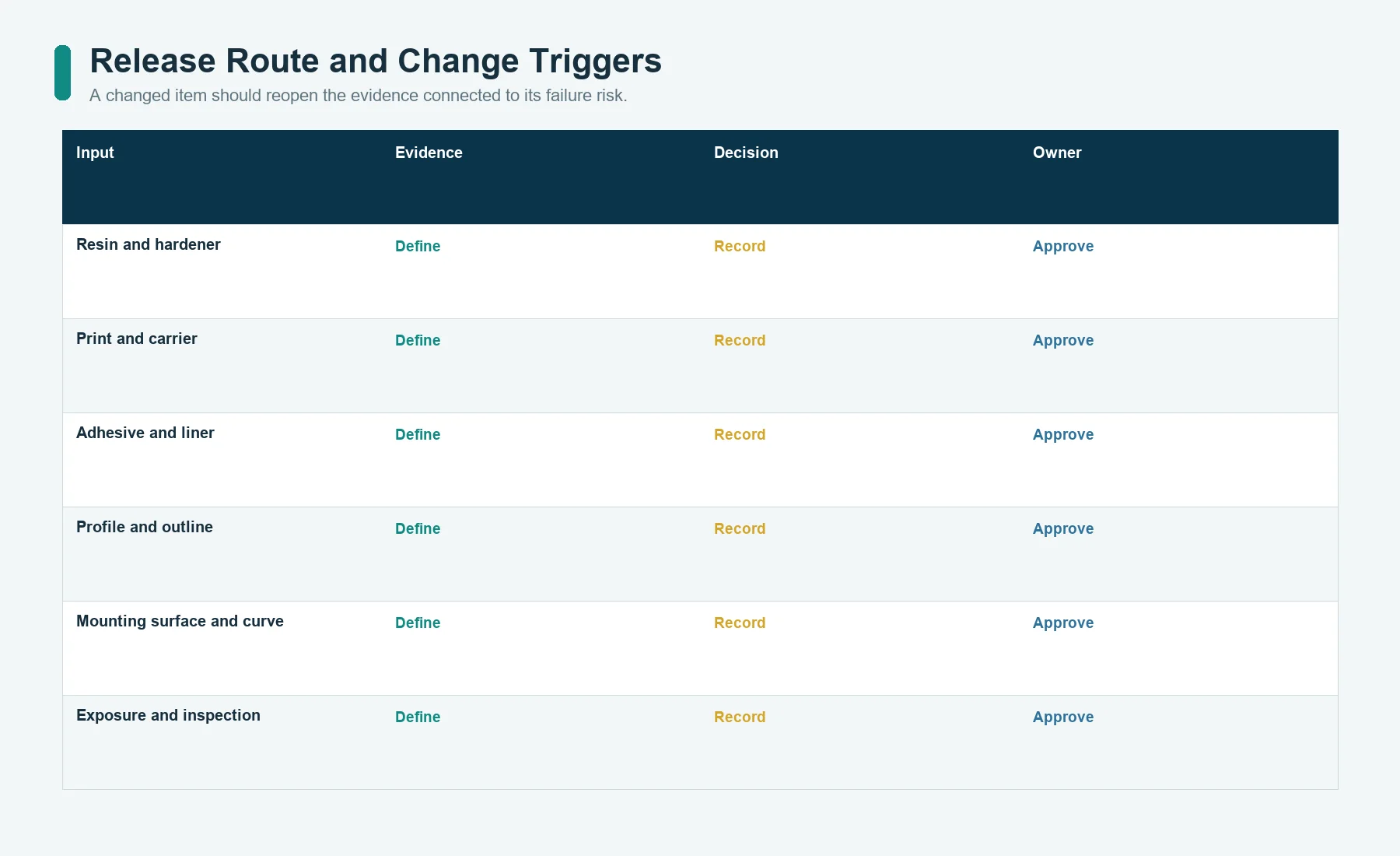Click the Release Route and Change Triggers title
This screenshot has width=1400, height=856.
pyautogui.click(x=376, y=61)
